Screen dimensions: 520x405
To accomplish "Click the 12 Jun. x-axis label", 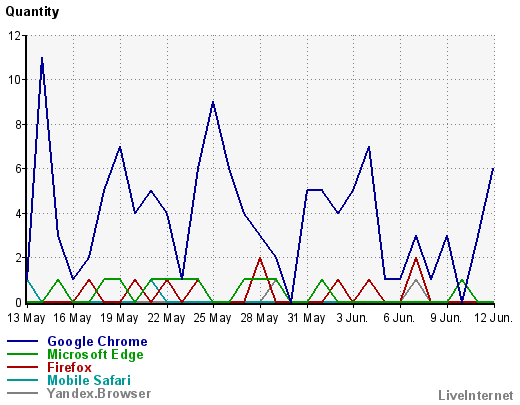I will (x=494, y=318).
